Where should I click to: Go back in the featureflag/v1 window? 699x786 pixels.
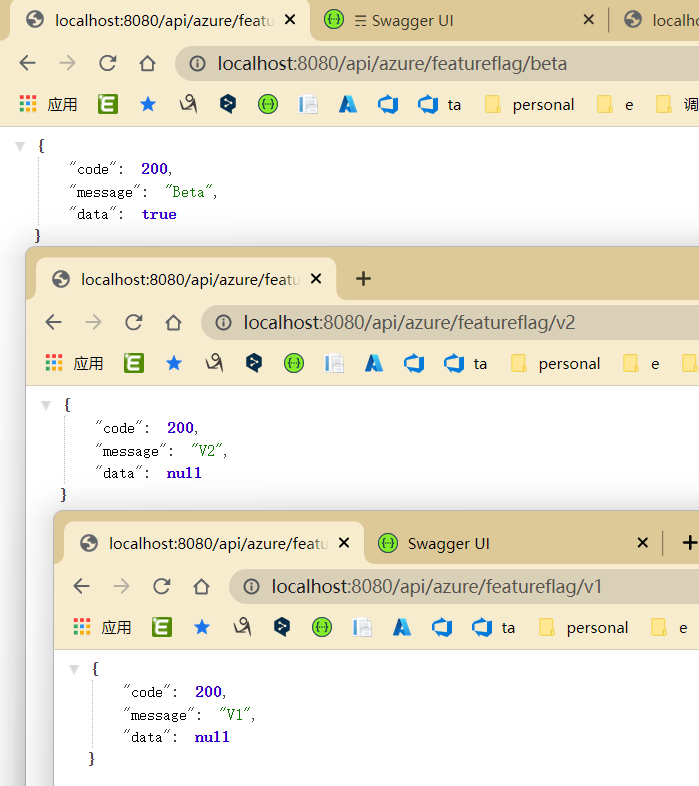[81, 587]
